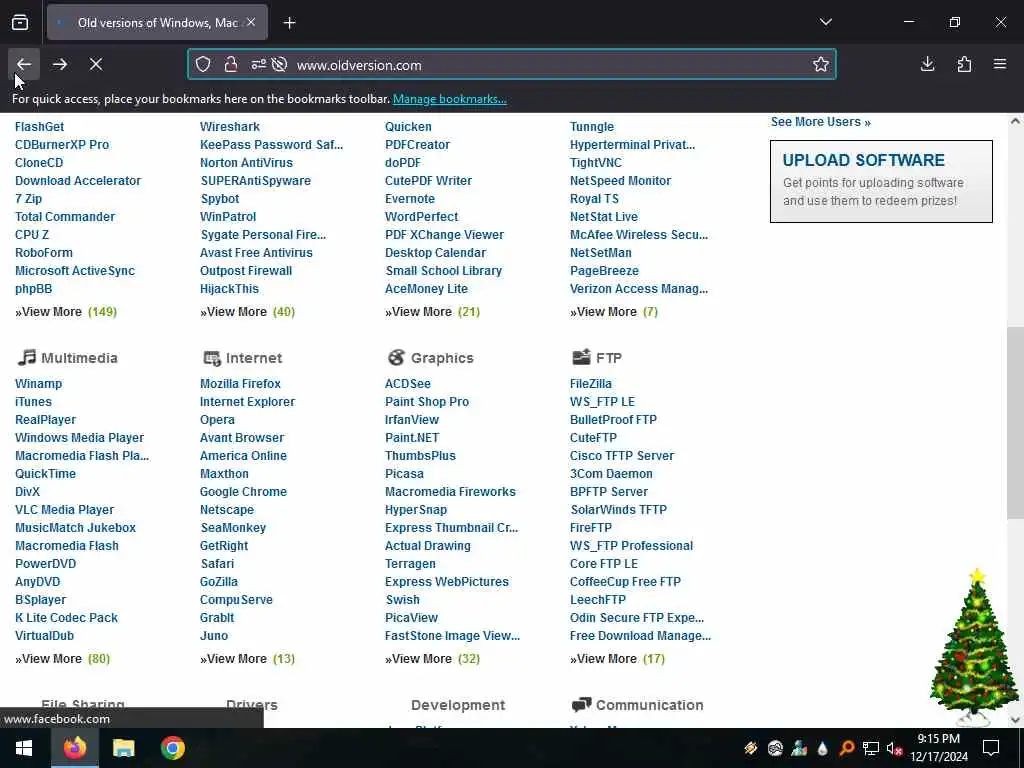Open View More (40) link
Viewport: 1024px width, 768px height.
coord(248,312)
